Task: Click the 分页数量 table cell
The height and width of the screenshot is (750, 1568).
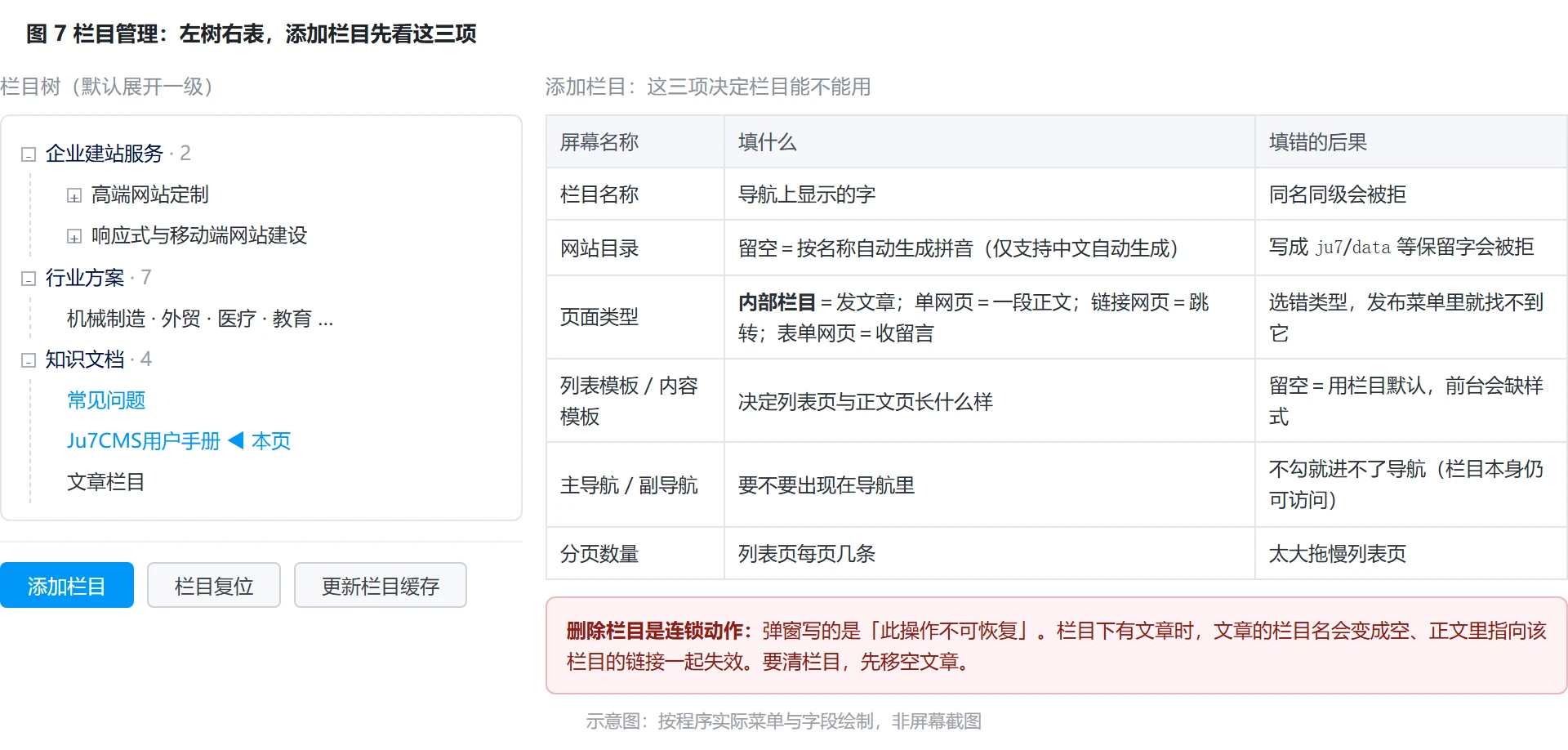Action: 635,554
